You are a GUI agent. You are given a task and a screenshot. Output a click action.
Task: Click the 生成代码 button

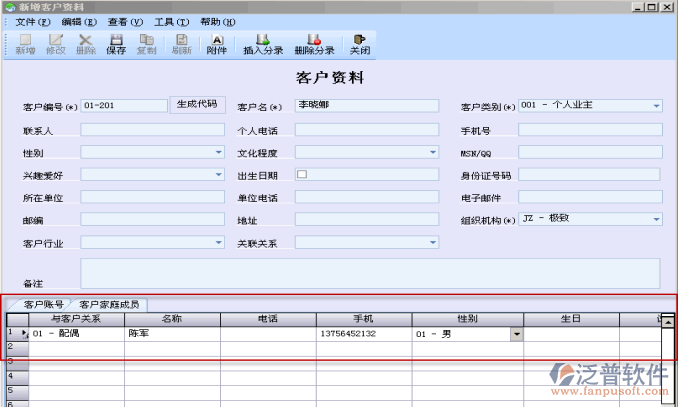pyautogui.click(x=197, y=104)
